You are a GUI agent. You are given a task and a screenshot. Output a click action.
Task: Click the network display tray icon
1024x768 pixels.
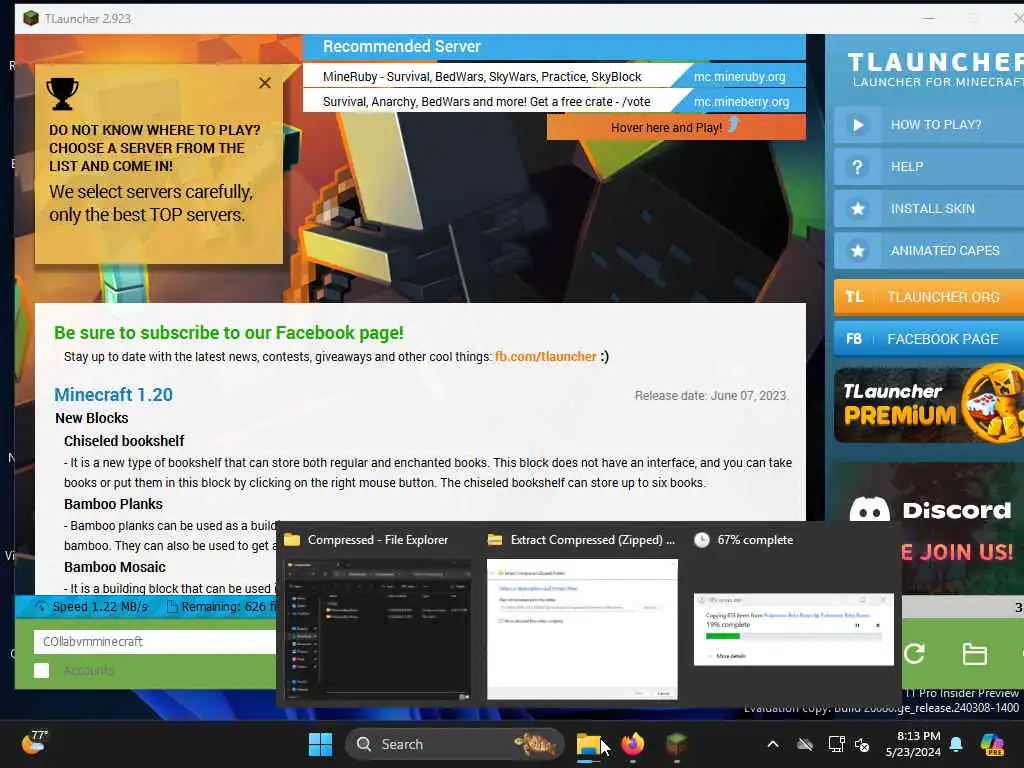point(836,744)
